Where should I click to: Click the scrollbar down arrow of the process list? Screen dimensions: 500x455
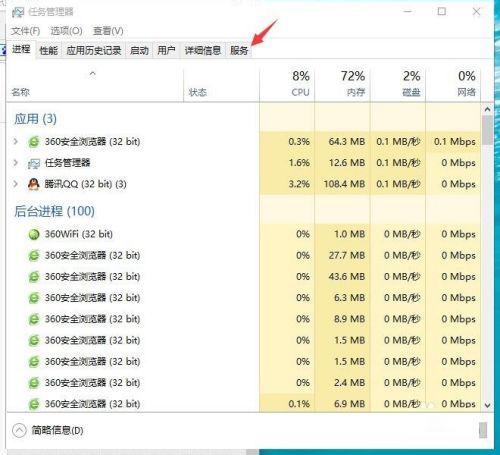point(487,405)
